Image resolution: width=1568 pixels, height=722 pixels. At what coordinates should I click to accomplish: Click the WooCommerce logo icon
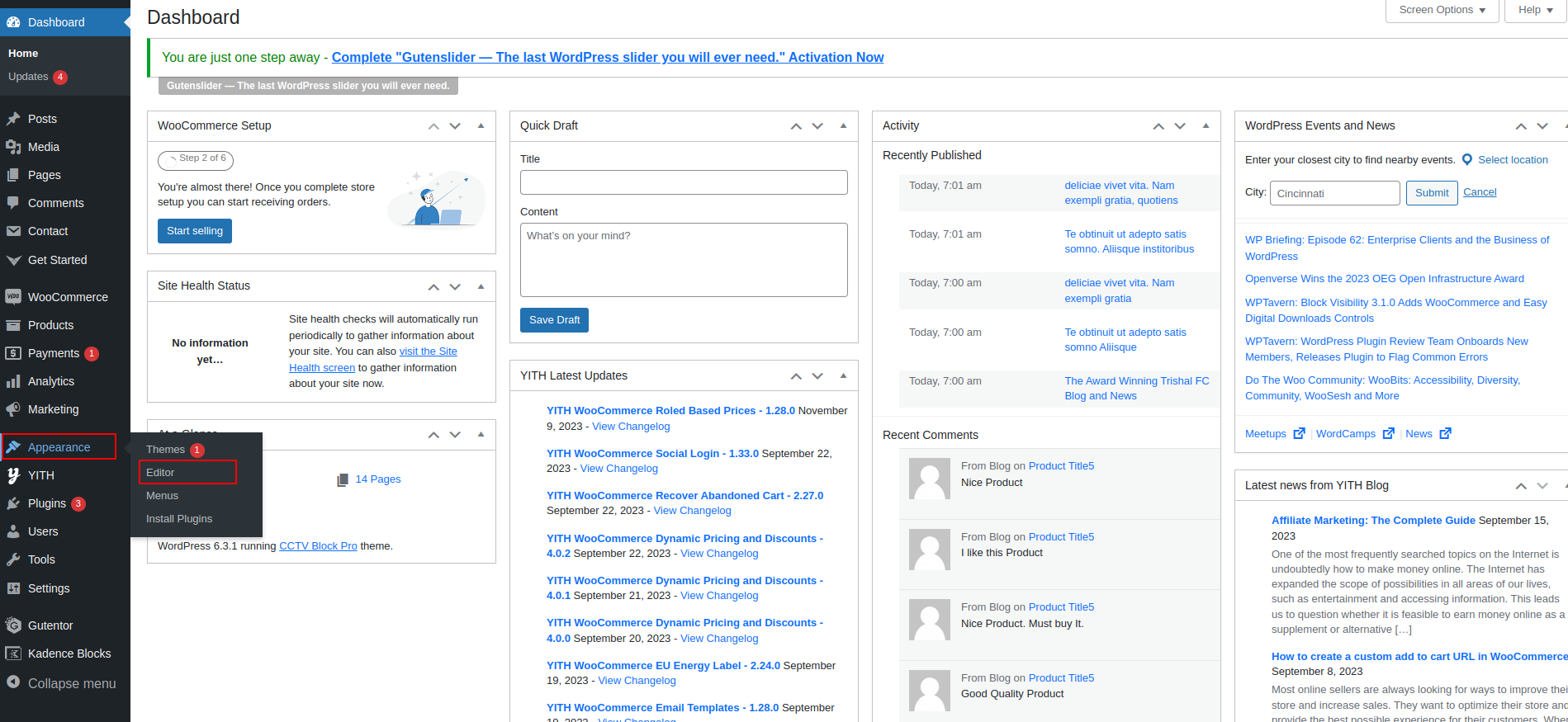[x=13, y=297]
